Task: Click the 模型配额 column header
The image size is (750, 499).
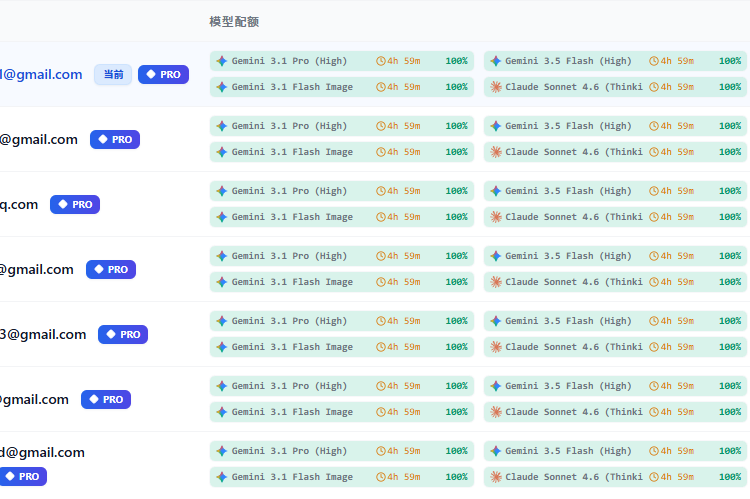Action: tap(234, 22)
